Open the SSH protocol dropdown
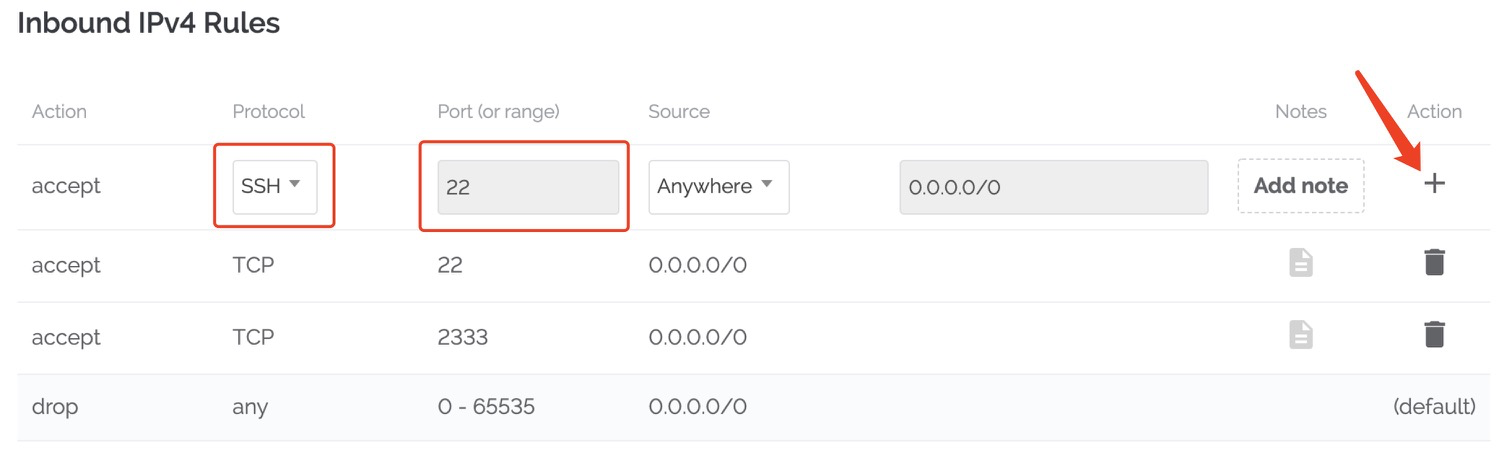The image size is (1512, 452). point(275,186)
